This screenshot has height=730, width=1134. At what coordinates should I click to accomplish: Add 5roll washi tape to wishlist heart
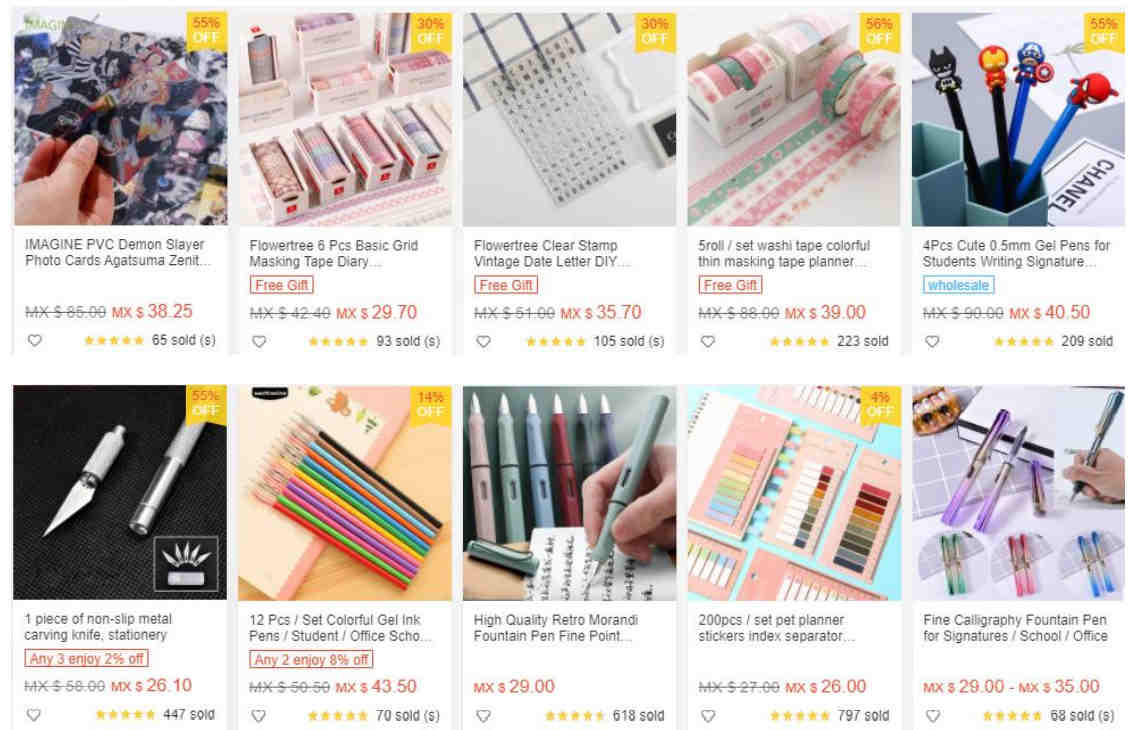coord(708,341)
